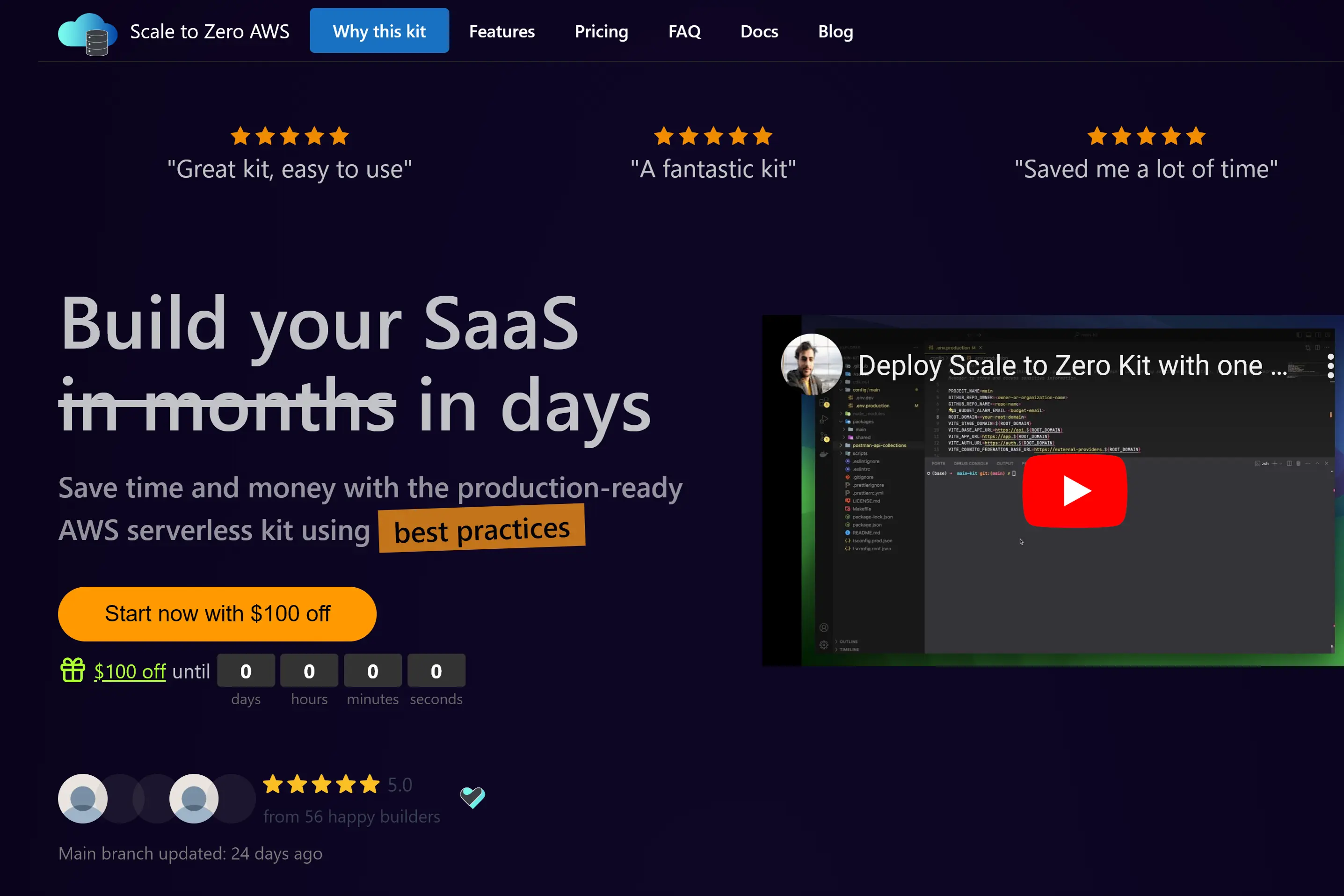Click stars above "A fantastic kit"
Image resolution: width=1344 pixels, height=896 pixels.
(x=712, y=136)
